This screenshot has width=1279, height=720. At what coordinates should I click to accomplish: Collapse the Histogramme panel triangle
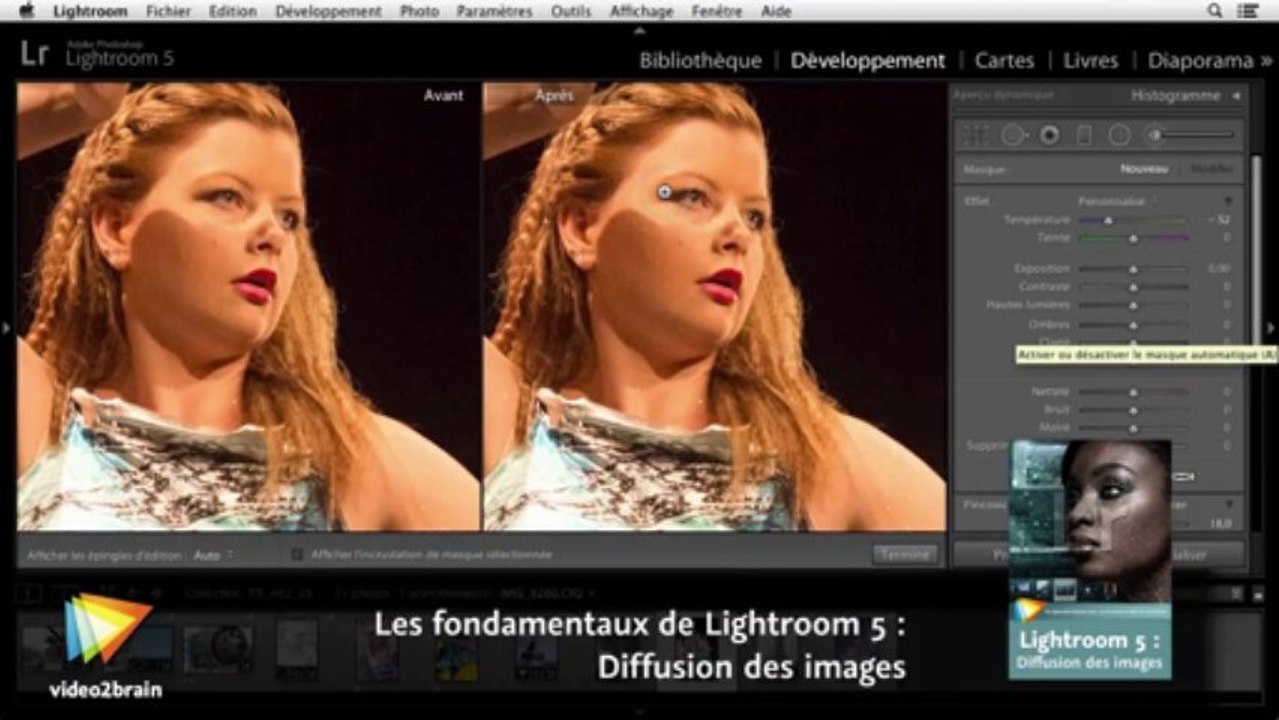pos(1236,96)
